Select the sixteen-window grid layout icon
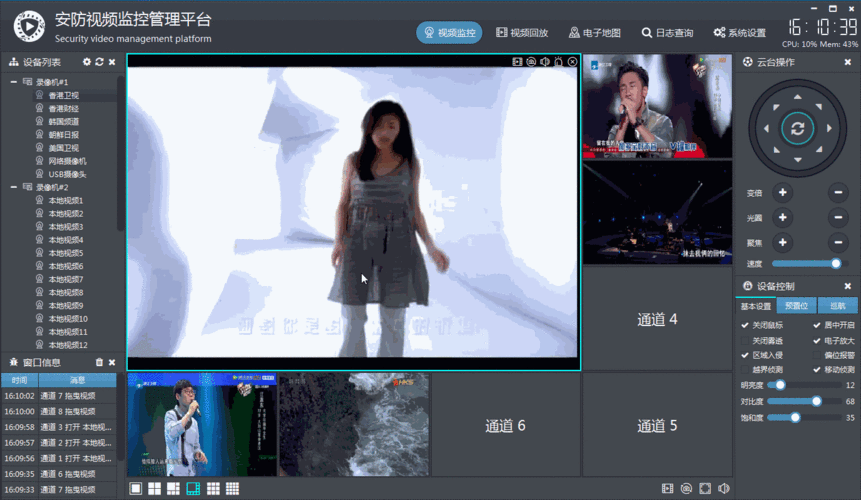The image size is (861, 500). [232, 488]
